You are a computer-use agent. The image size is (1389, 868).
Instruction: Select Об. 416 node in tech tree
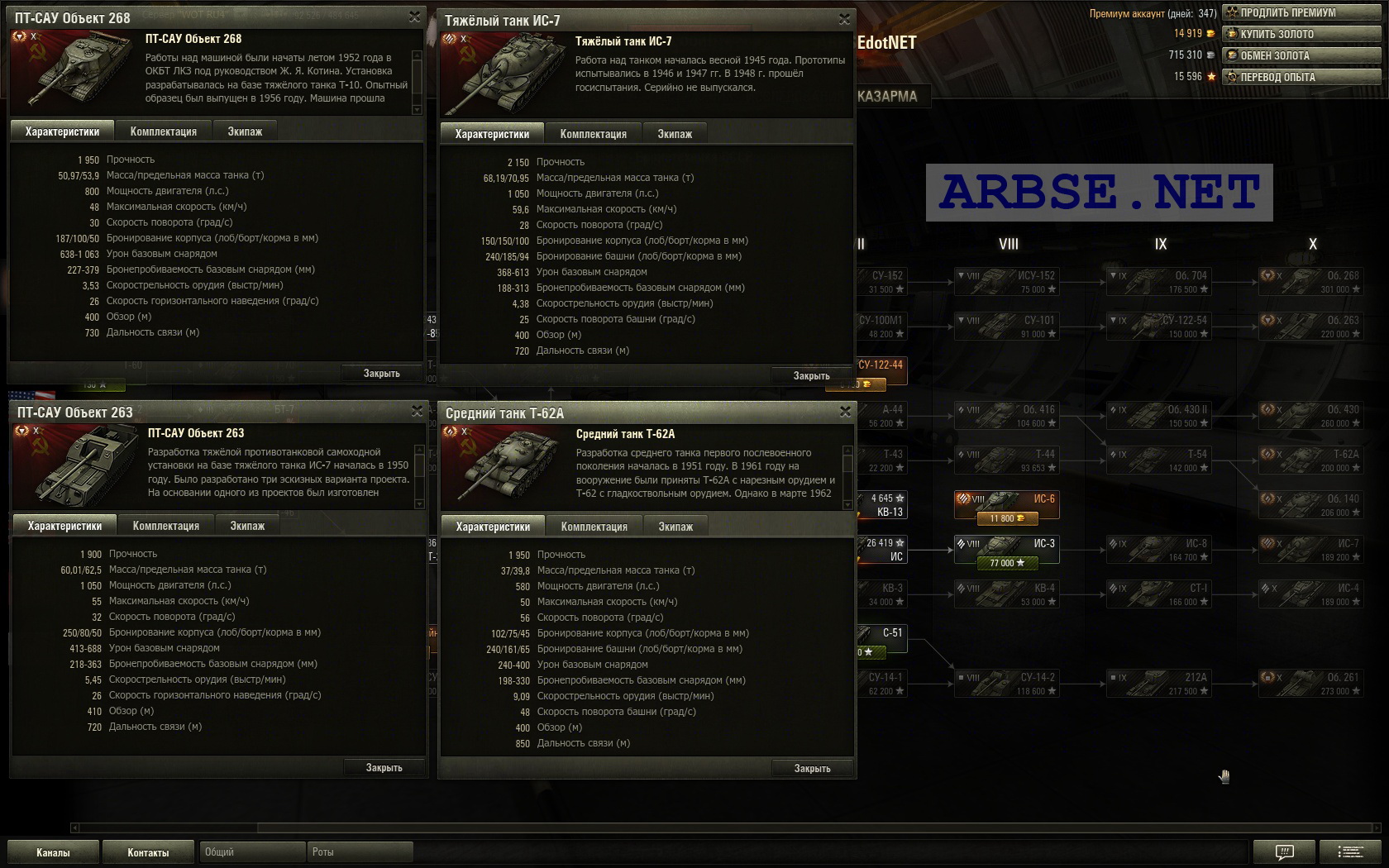pos(1006,416)
